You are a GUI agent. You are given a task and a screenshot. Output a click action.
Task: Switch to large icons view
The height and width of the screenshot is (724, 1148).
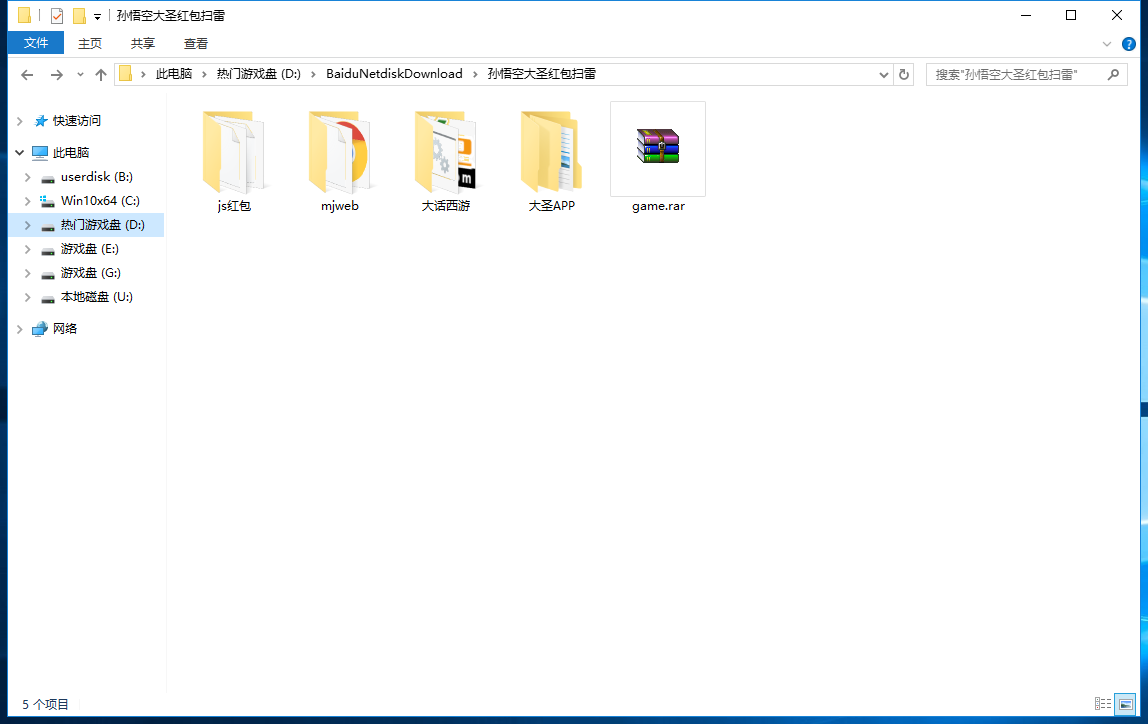(1125, 704)
